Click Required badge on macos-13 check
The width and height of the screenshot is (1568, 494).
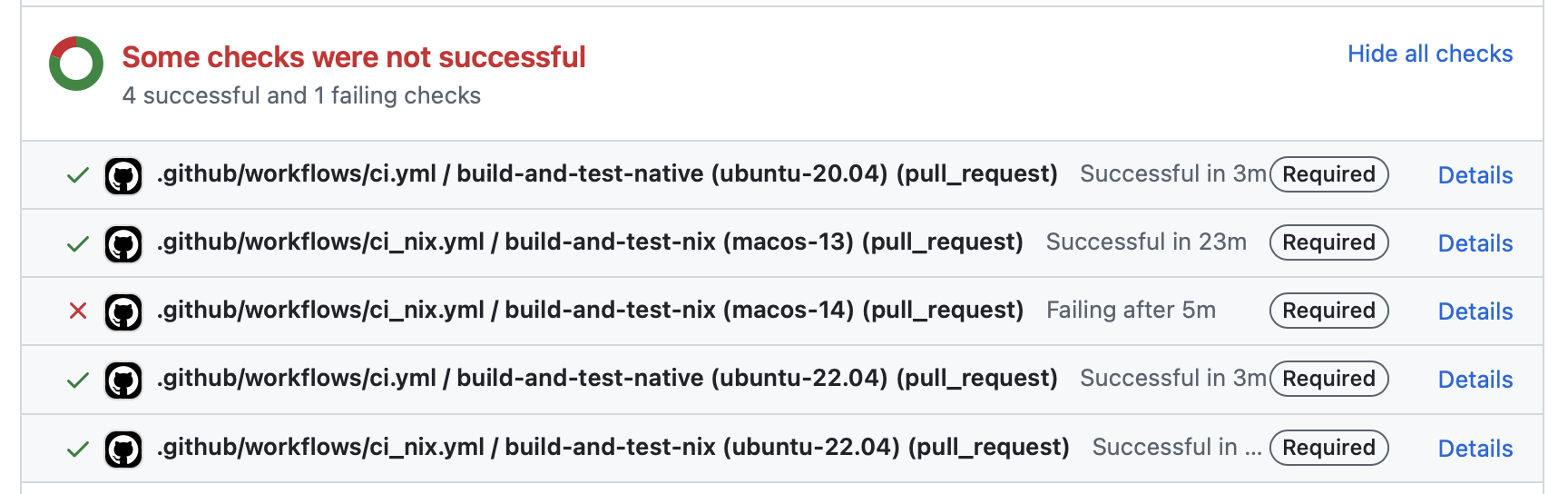point(1329,242)
